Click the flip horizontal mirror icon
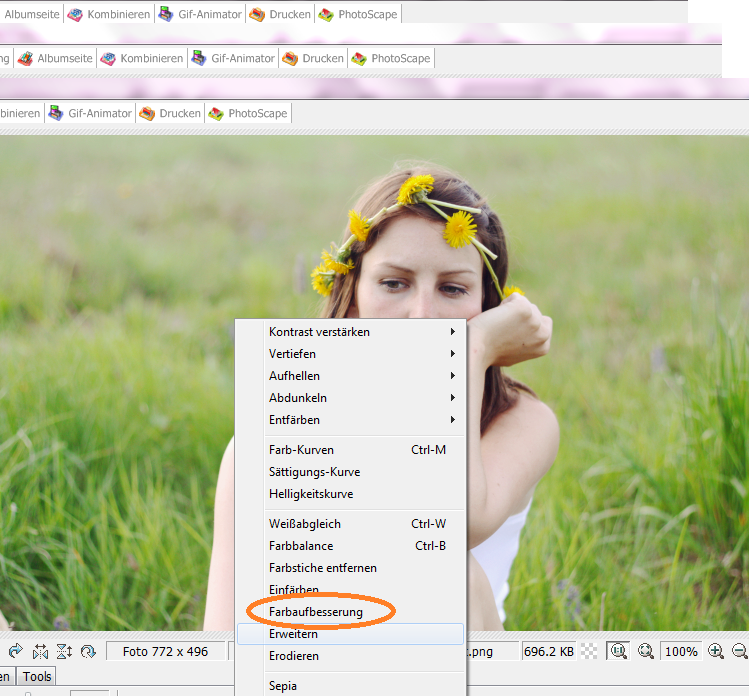Screen dimensions: 749x696 [40, 651]
